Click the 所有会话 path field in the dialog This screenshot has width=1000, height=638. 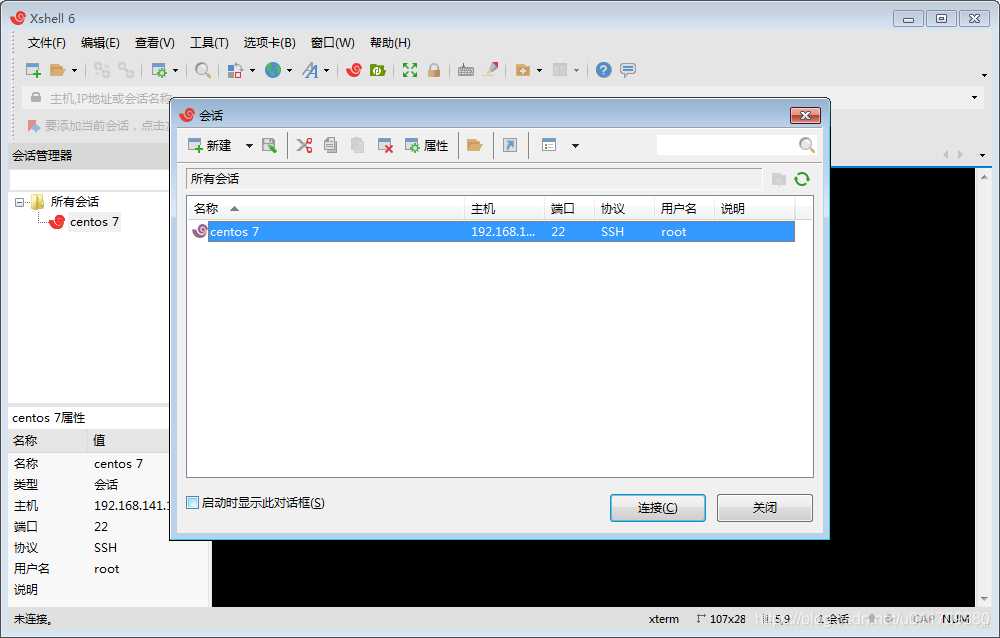[474, 179]
